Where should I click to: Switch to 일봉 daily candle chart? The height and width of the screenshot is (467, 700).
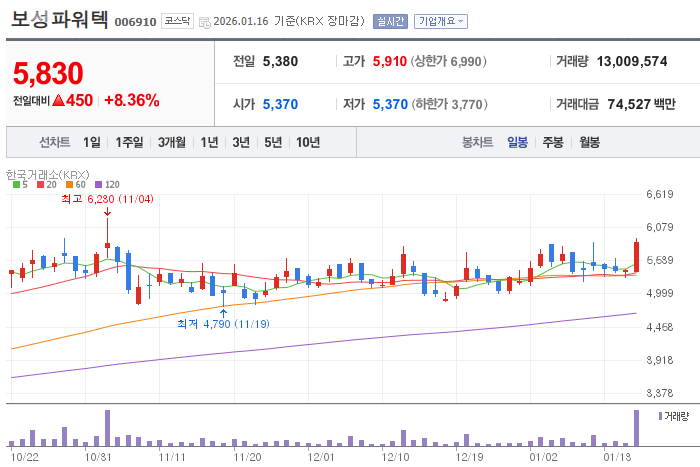(x=517, y=142)
